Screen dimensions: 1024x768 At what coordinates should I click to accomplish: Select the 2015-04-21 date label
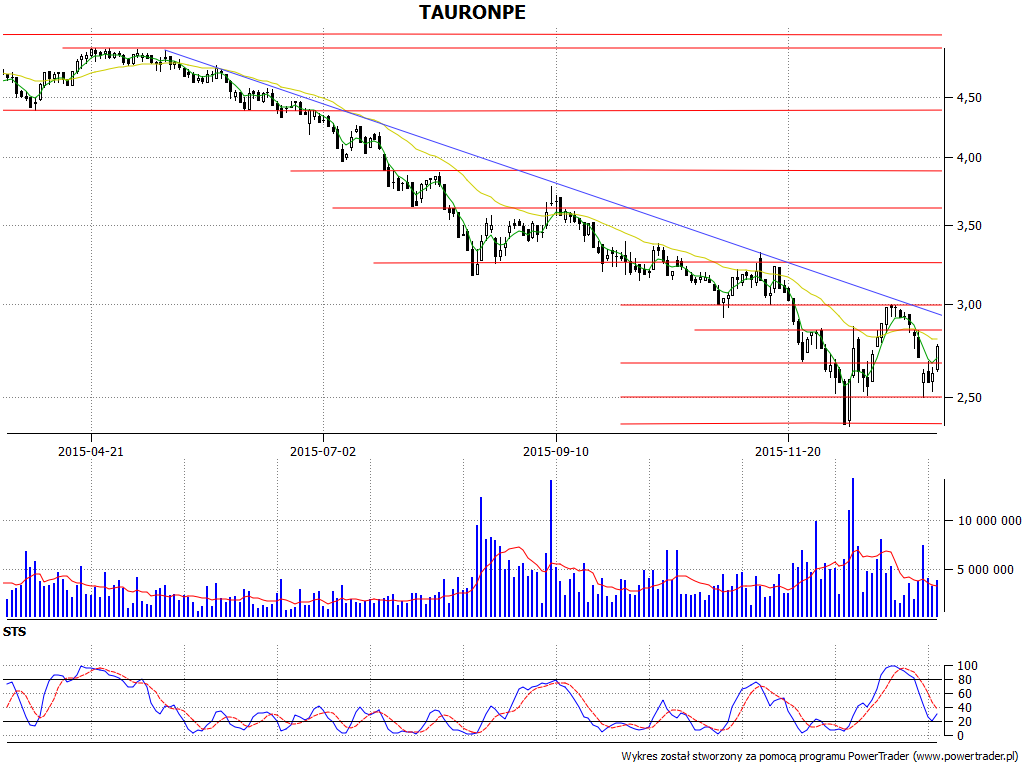(x=91, y=451)
